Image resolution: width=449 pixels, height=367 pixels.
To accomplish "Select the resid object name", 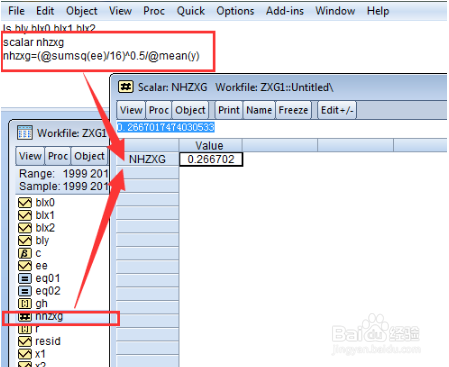I will [x=48, y=341].
